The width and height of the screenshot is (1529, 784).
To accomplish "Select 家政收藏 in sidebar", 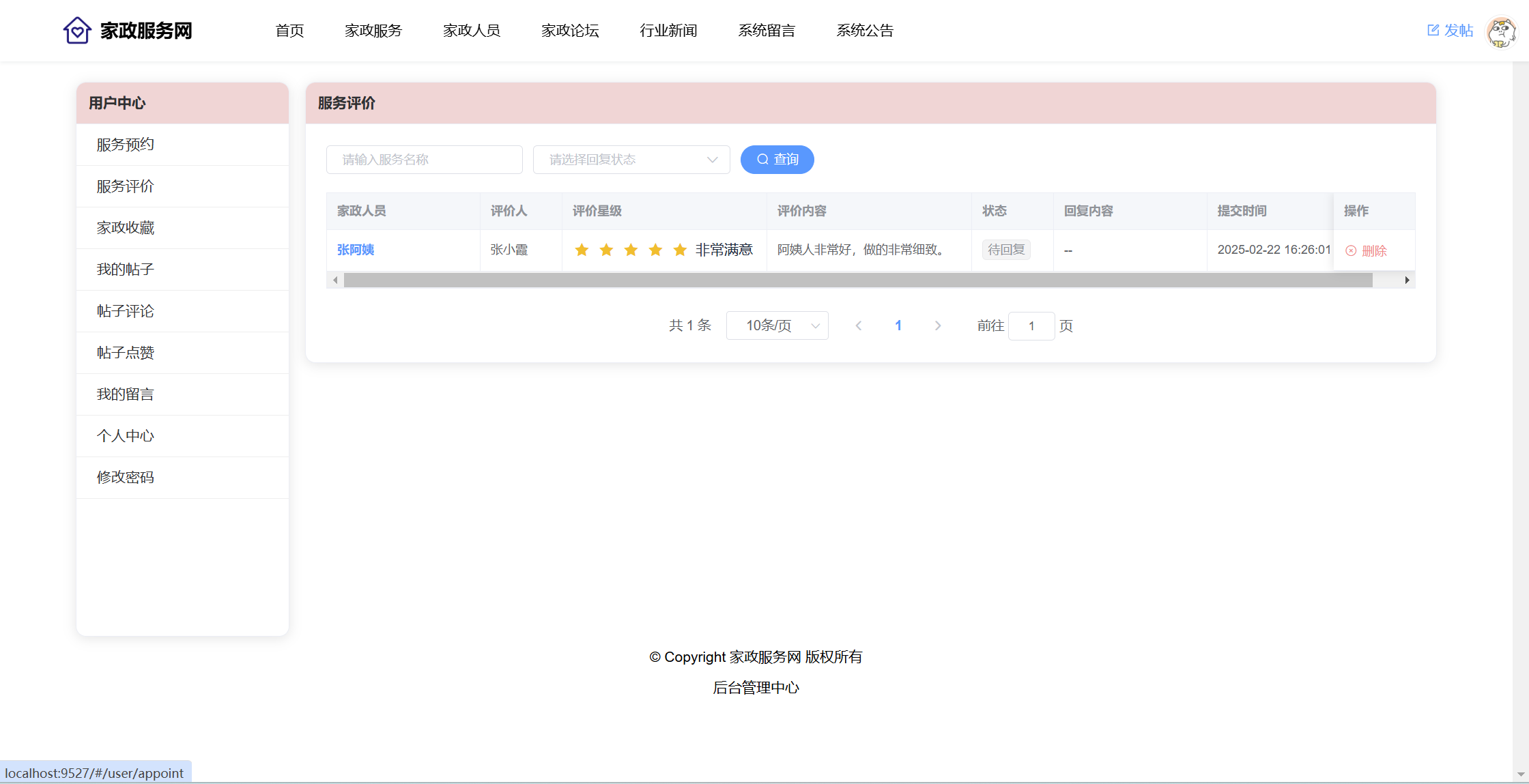I will click(x=126, y=228).
